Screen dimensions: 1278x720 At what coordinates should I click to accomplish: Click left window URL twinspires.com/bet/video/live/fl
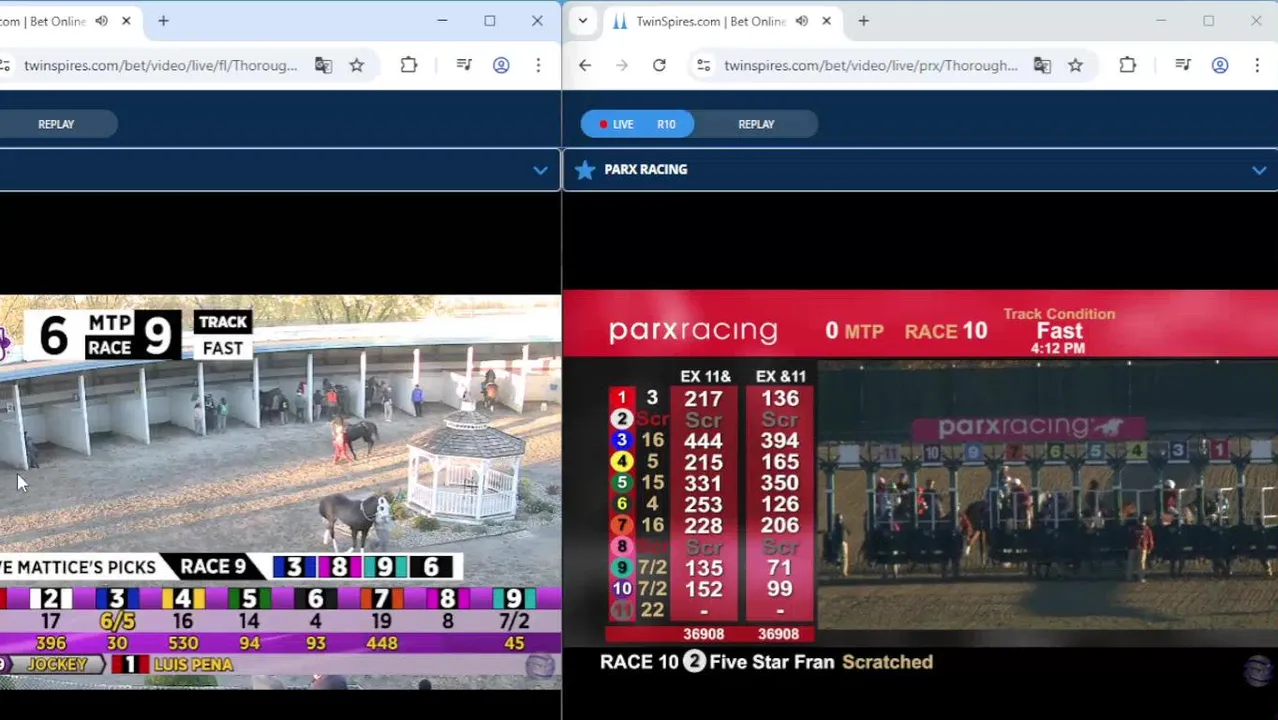(x=160, y=65)
